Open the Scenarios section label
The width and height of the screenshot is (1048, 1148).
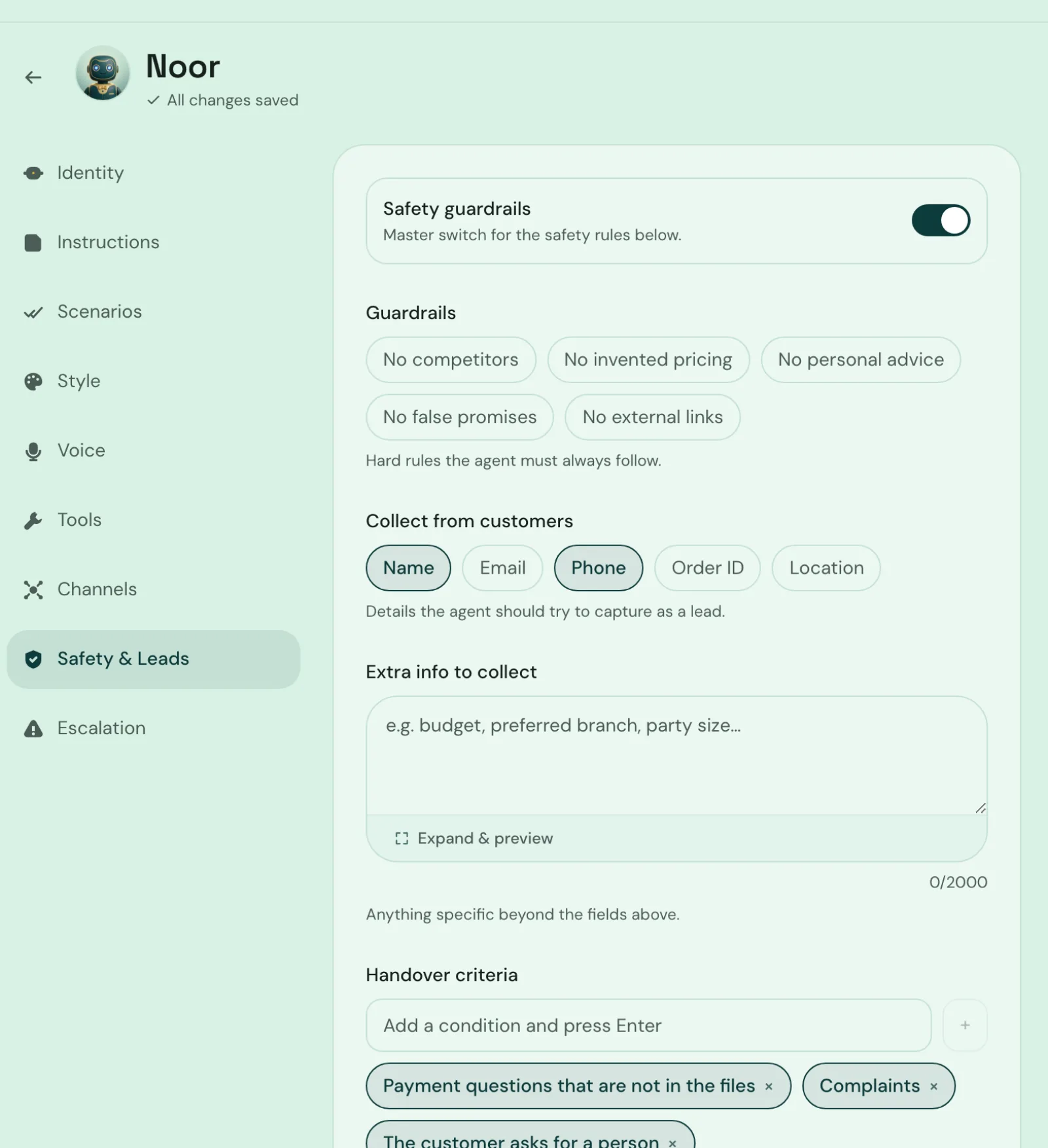coord(100,312)
